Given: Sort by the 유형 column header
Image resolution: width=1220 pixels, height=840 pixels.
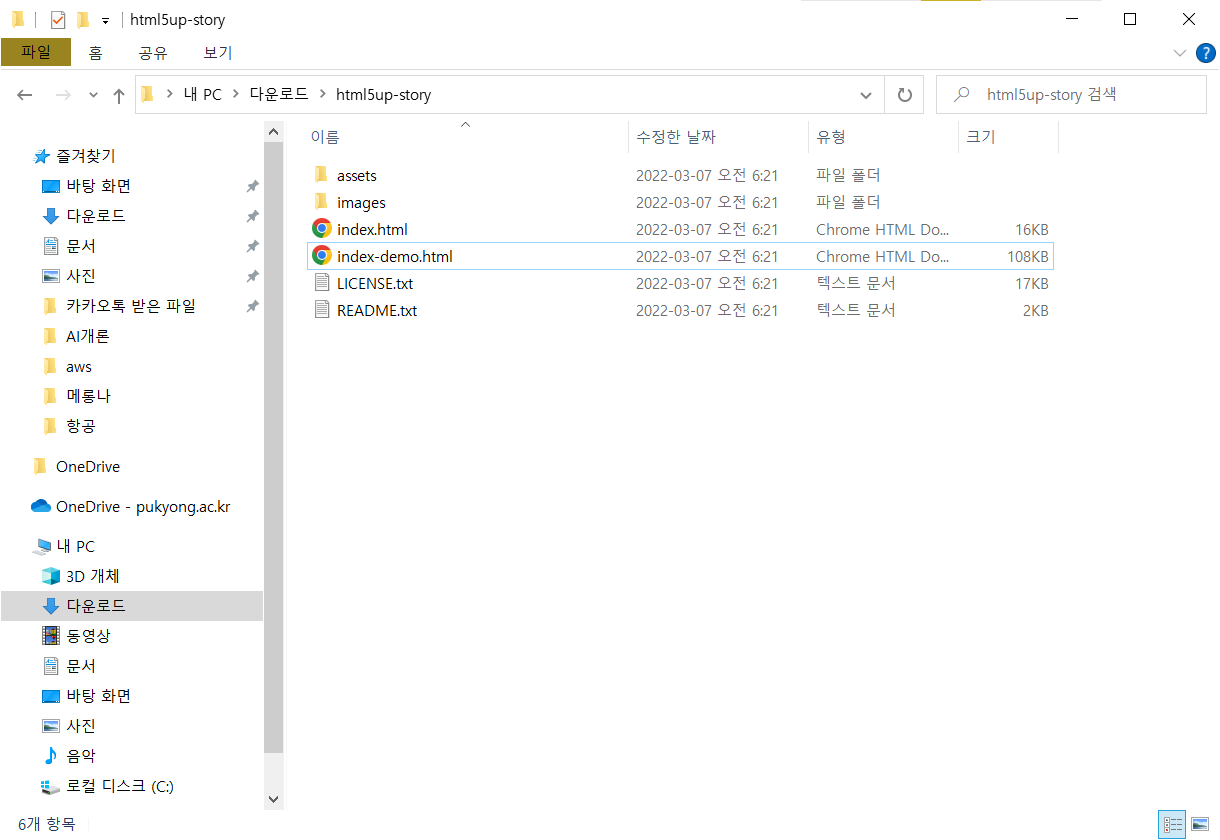Looking at the screenshot, I should (831, 137).
